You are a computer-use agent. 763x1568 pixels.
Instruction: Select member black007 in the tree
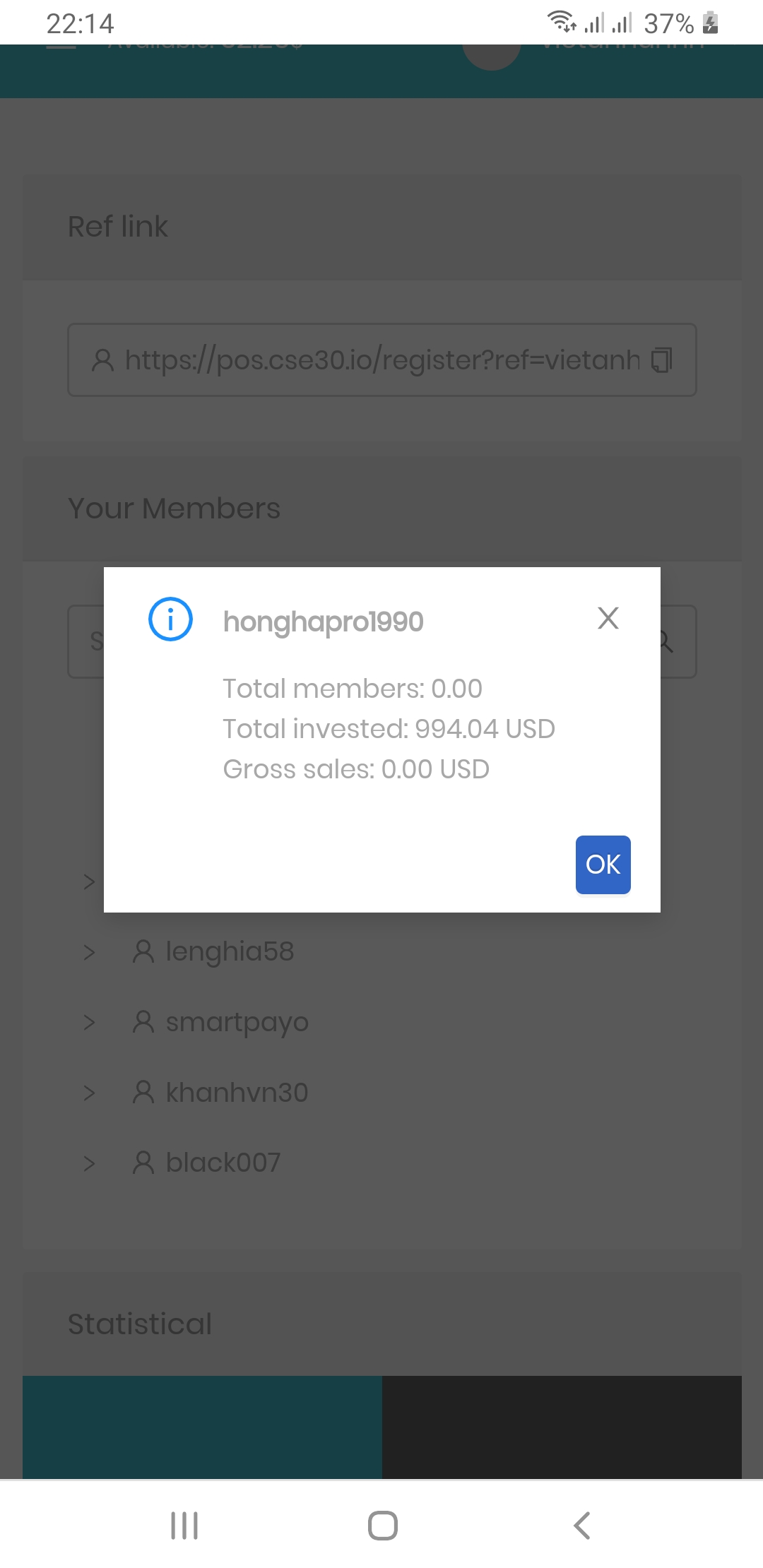click(223, 1163)
